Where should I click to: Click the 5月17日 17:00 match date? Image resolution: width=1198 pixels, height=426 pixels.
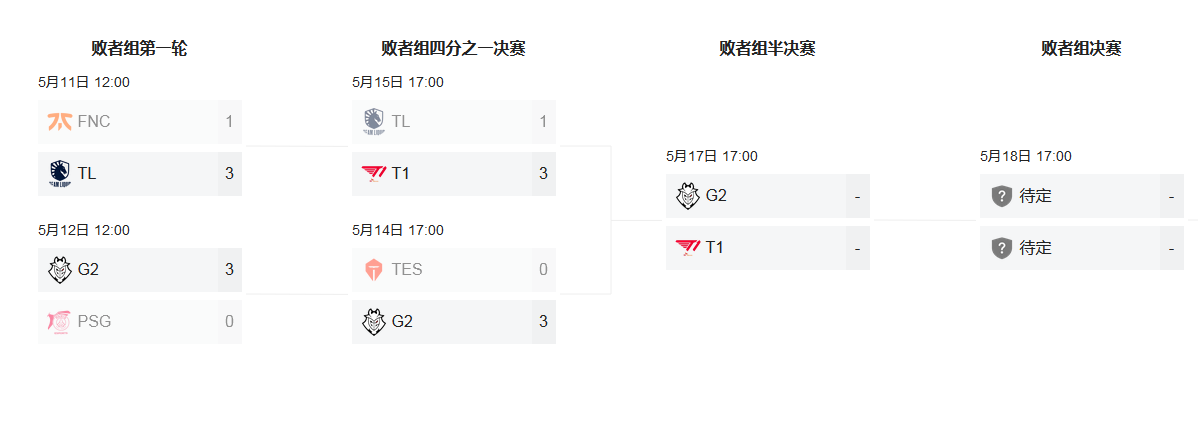pyautogui.click(x=711, y=157)
